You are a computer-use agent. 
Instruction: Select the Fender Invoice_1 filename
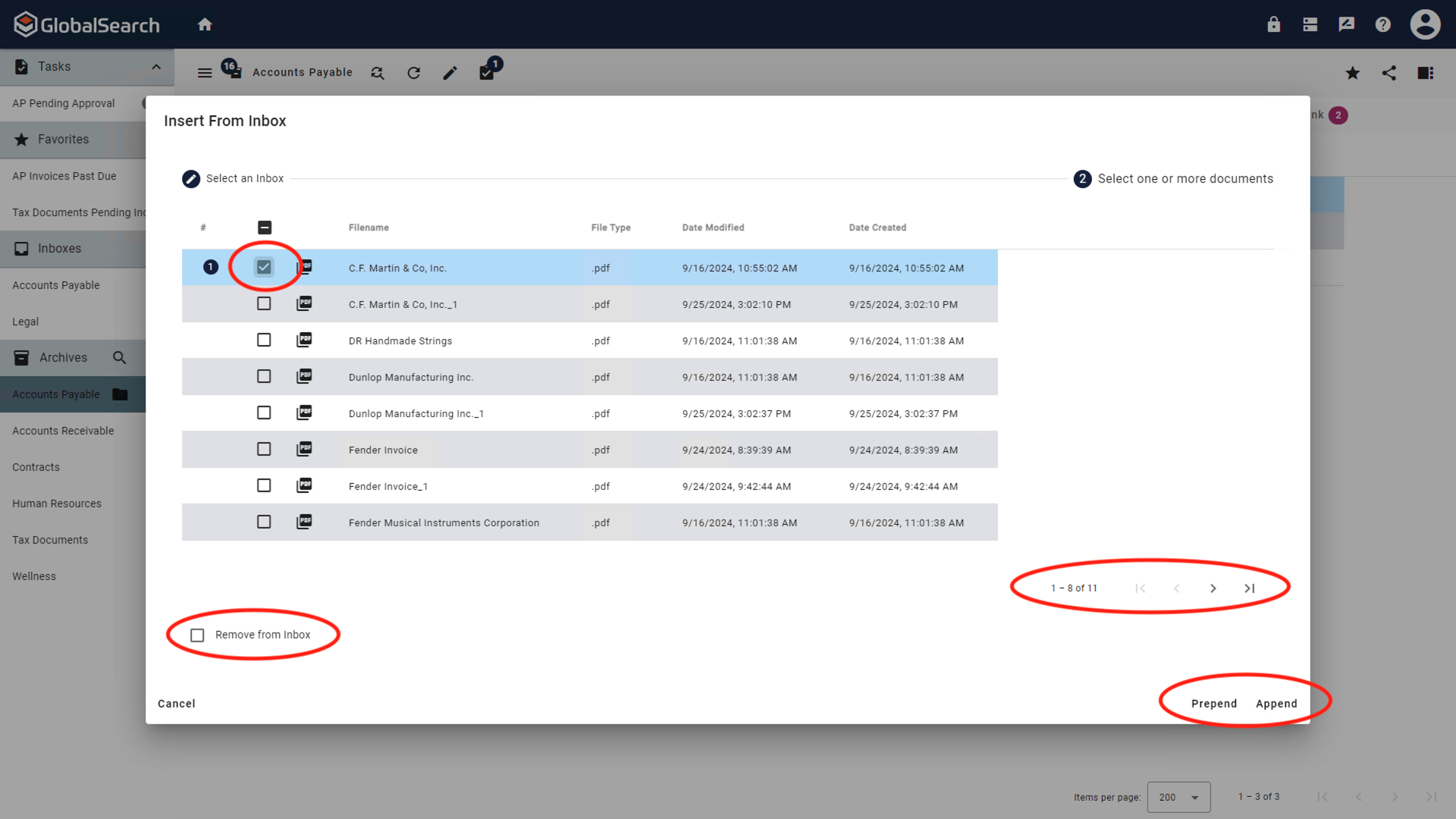(x=388, y=487)
